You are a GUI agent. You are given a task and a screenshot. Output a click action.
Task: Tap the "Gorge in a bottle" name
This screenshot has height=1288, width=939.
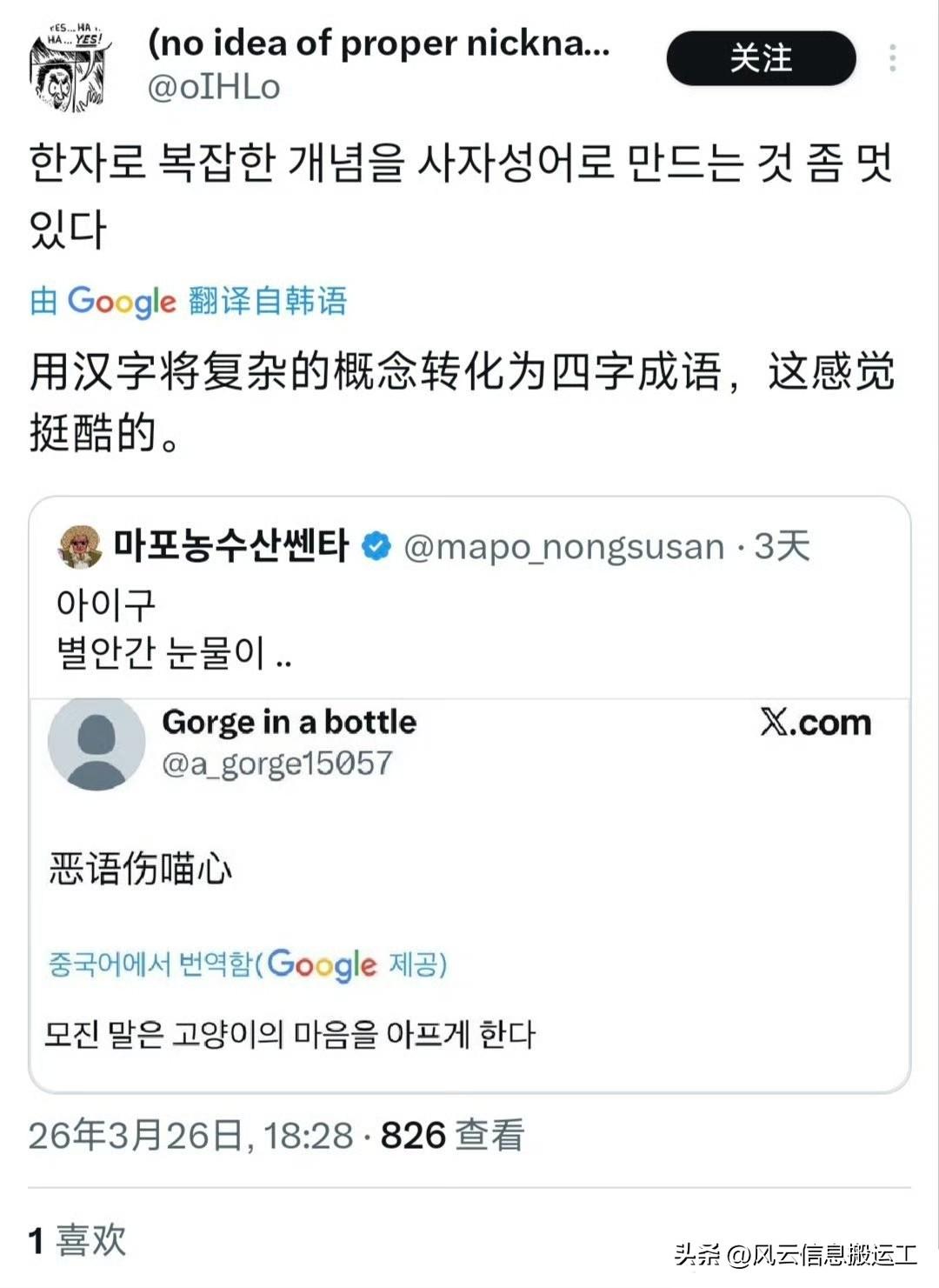(x=290, y=722)
